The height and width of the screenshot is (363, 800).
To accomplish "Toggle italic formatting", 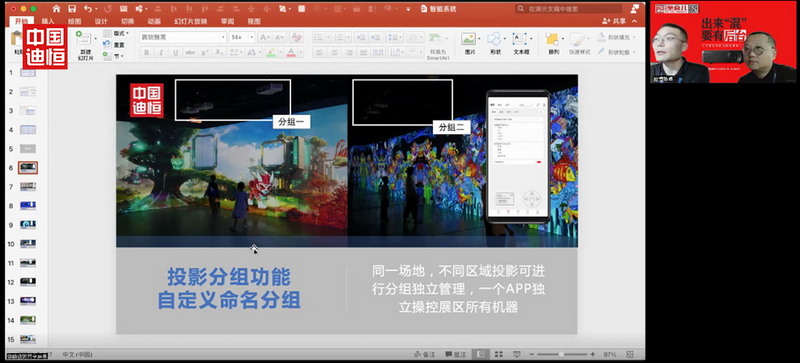I will tap(161, 53).
